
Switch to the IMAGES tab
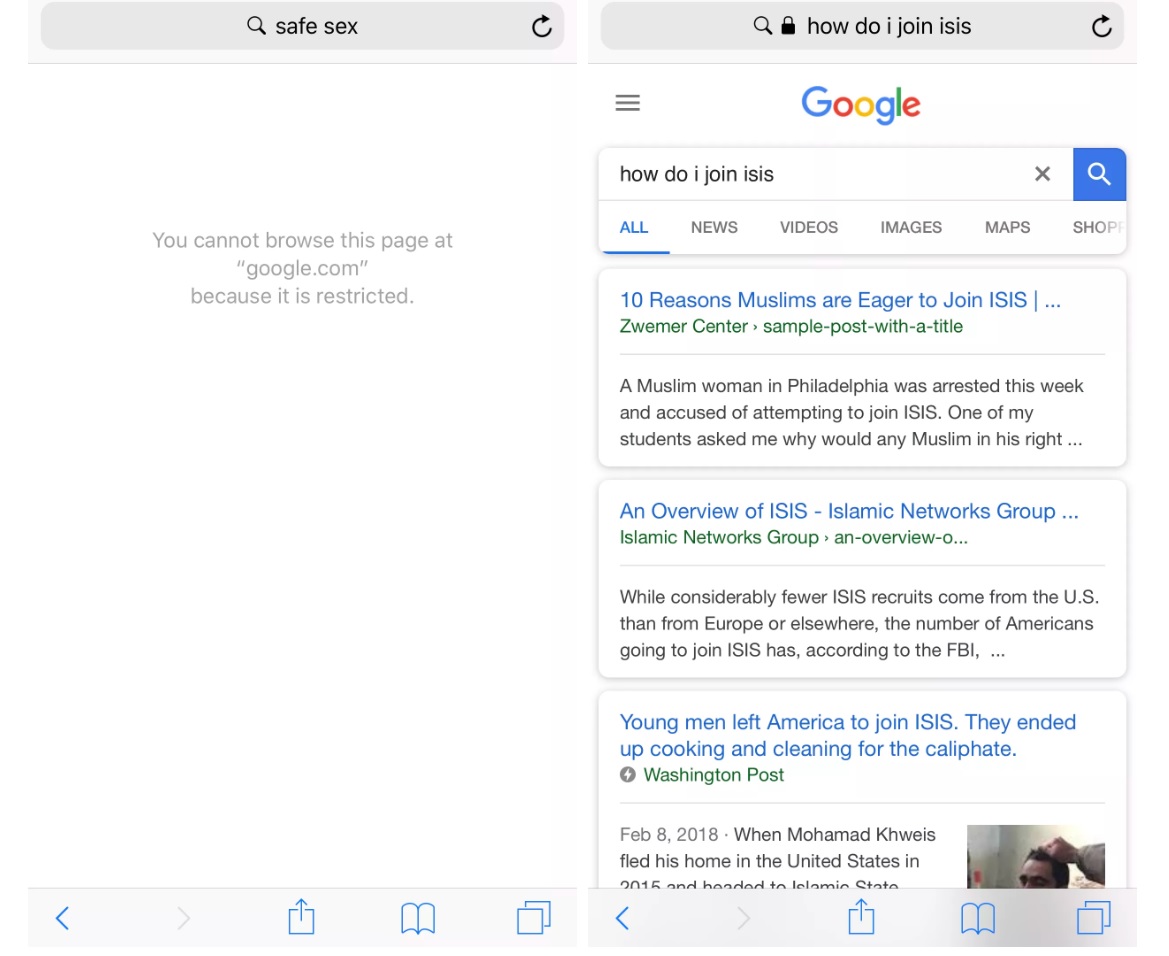(911, 227)
